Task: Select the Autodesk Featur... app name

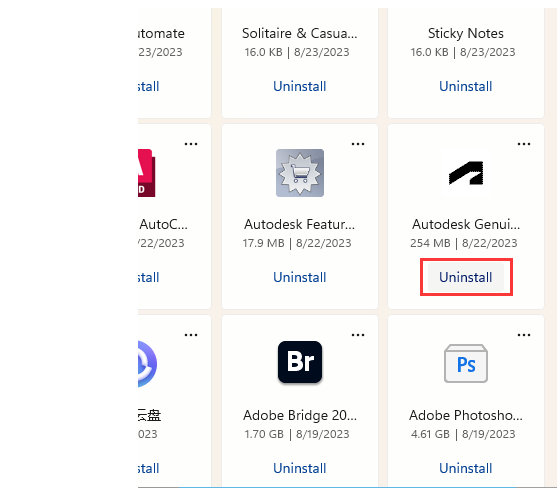Action: [300, 224]
